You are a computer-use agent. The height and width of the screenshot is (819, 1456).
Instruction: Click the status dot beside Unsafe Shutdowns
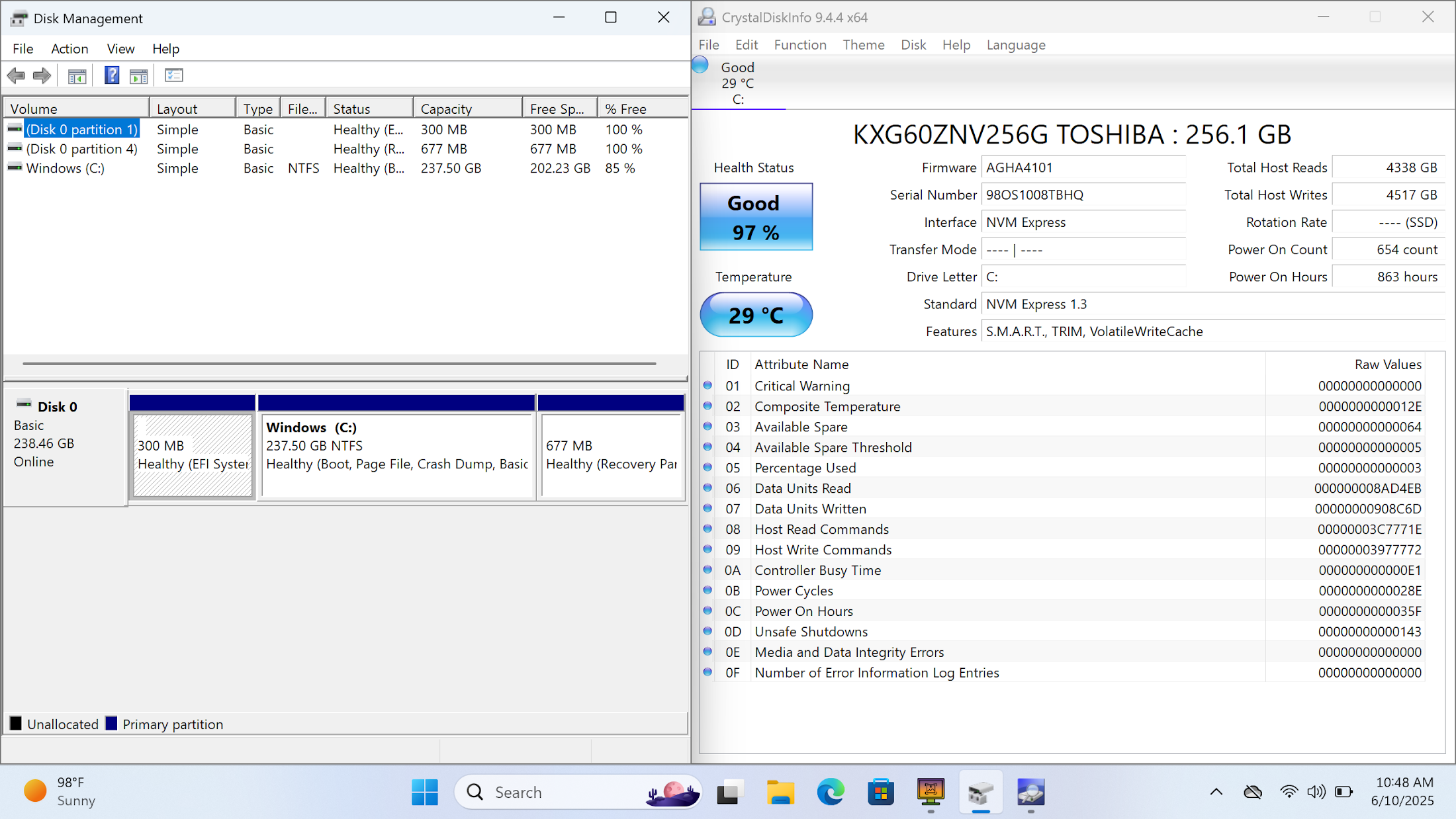[x=707, y=631]
